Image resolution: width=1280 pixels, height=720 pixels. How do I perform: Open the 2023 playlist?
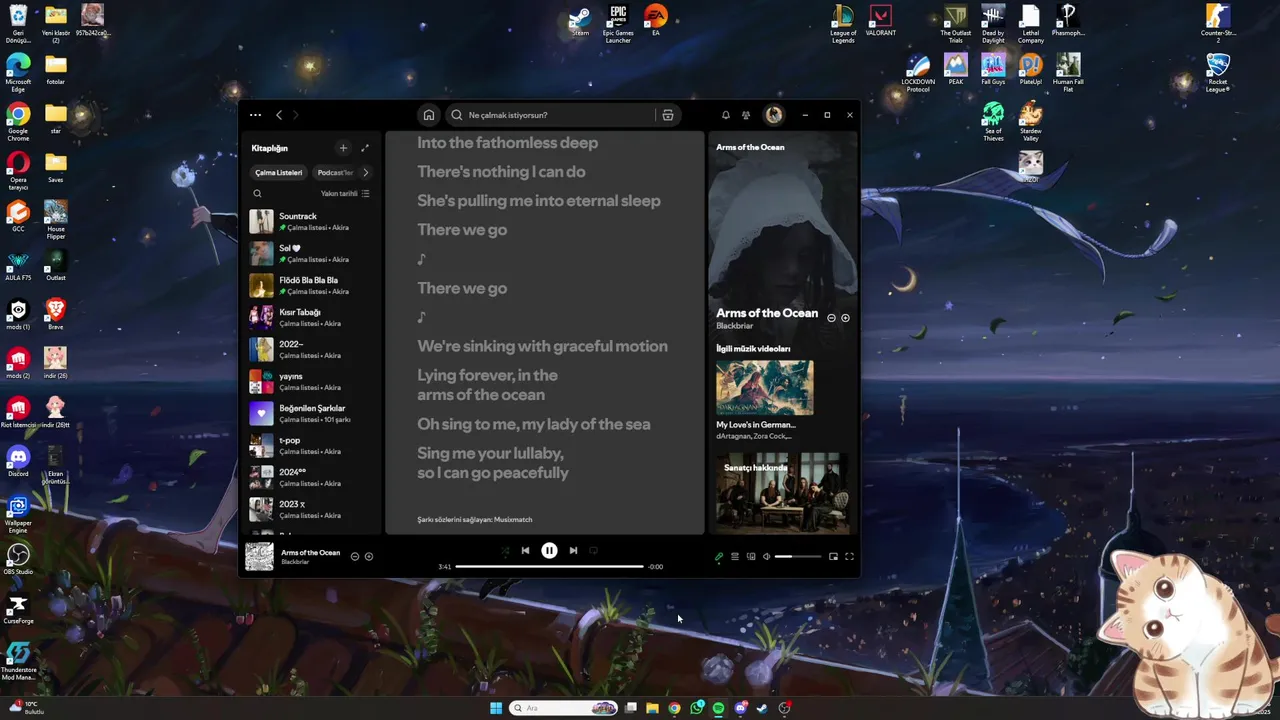tap(311, 510)
